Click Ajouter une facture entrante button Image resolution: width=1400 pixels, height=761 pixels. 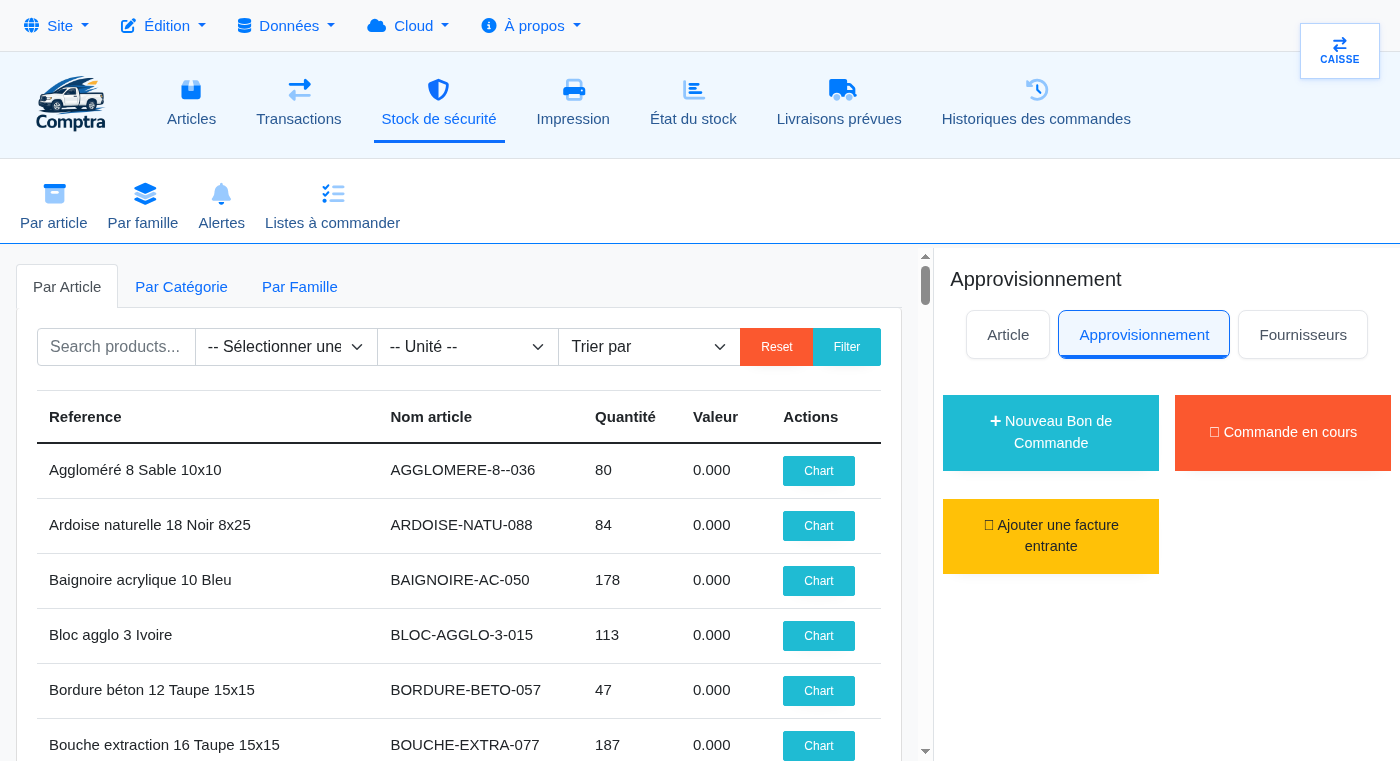pos(1051,536)
